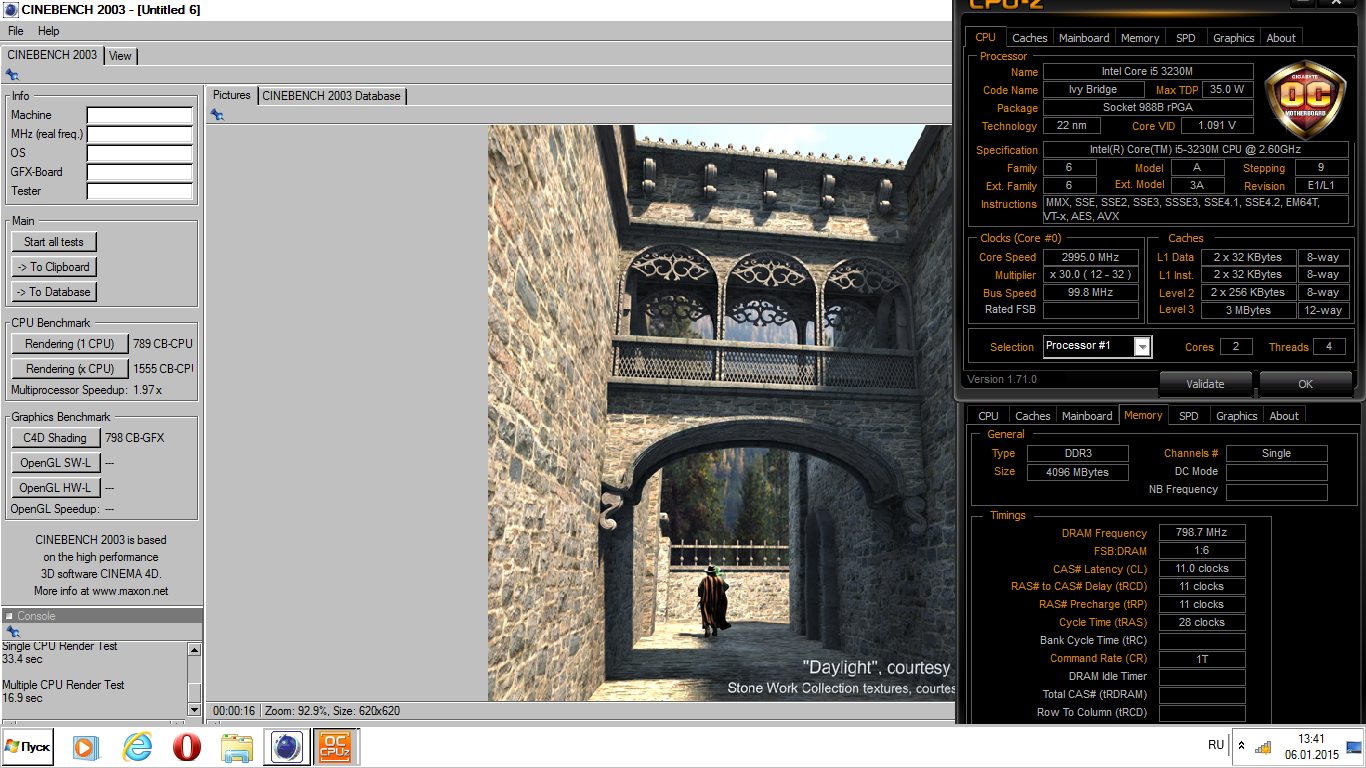Click console scrollbar down arrow
This screenshot has height=768, width=1366.
click(194, 709)
